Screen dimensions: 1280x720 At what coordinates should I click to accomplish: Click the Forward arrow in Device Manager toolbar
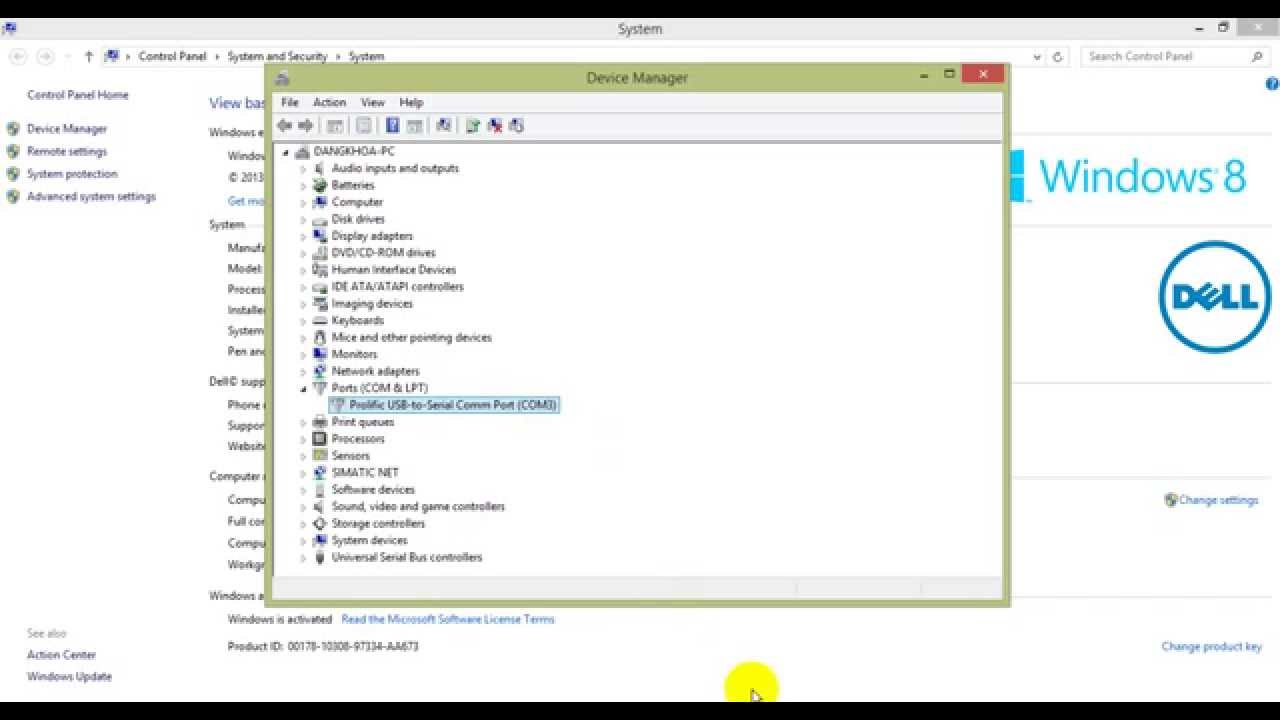pyautogui.click(x=306, y=125)
